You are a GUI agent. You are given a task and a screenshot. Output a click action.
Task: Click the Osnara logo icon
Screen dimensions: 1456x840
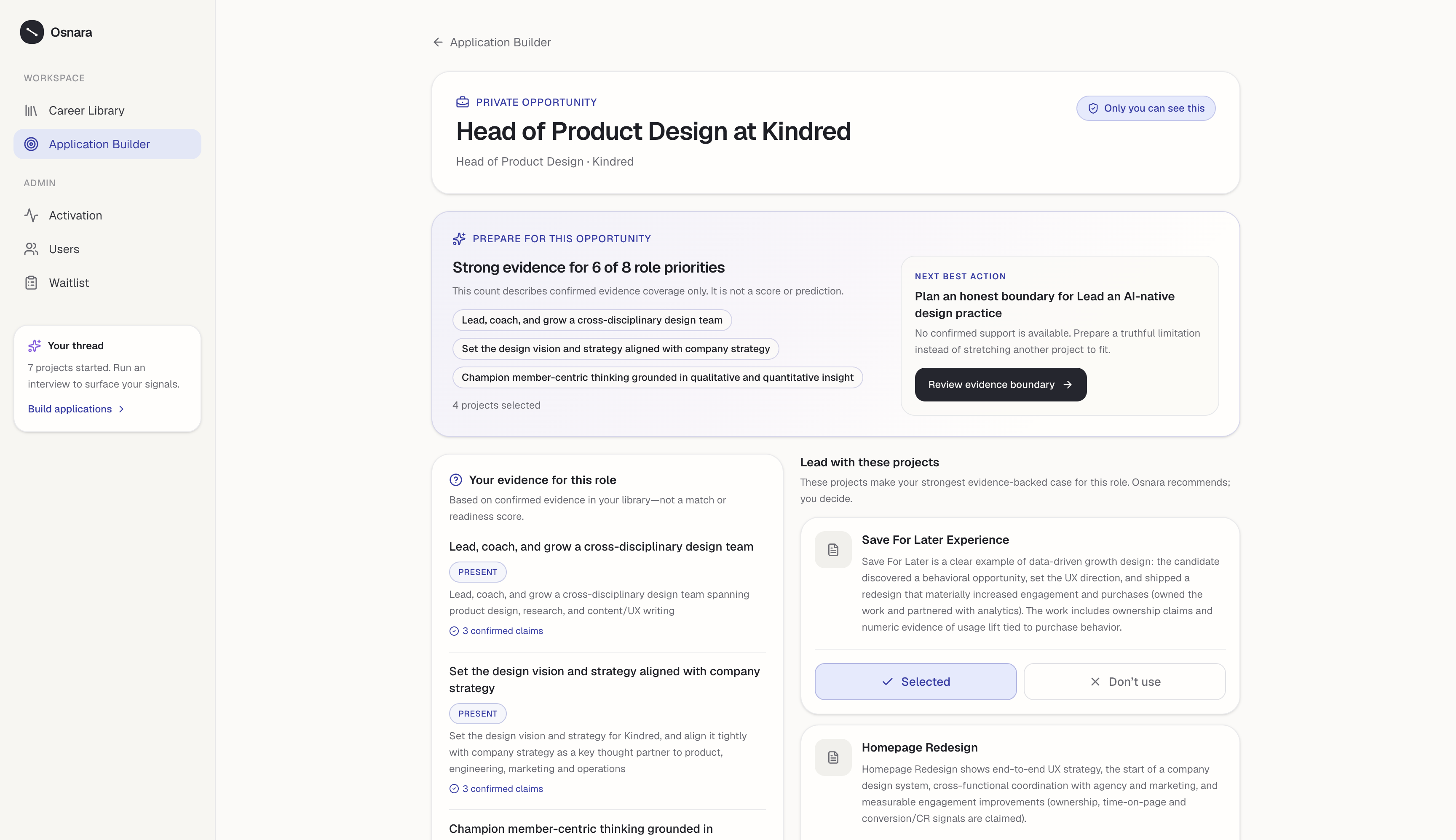tap(32, 32)
